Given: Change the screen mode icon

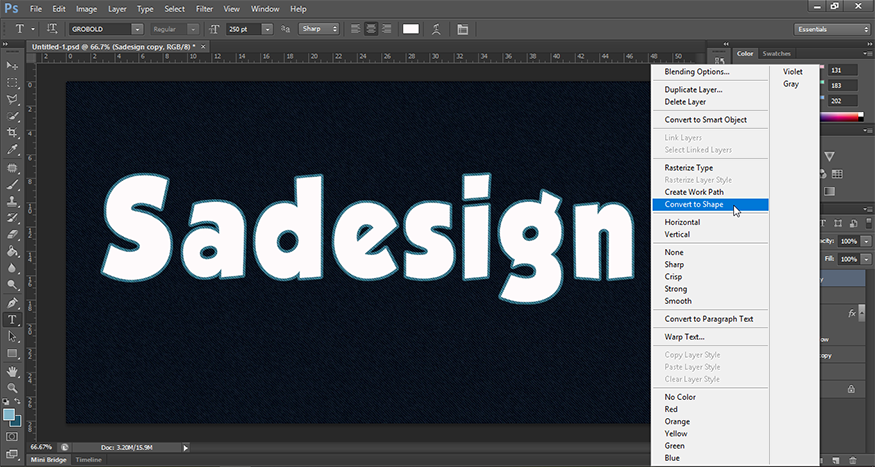Looking at the screenshot, I should click(12, 454).
